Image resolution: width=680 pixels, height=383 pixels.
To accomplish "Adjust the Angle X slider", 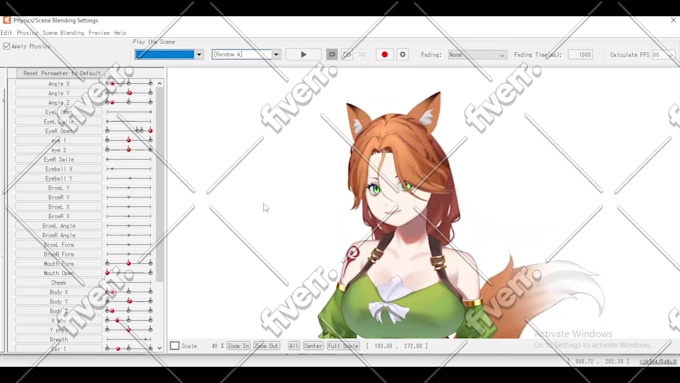I will coord(129,83).
